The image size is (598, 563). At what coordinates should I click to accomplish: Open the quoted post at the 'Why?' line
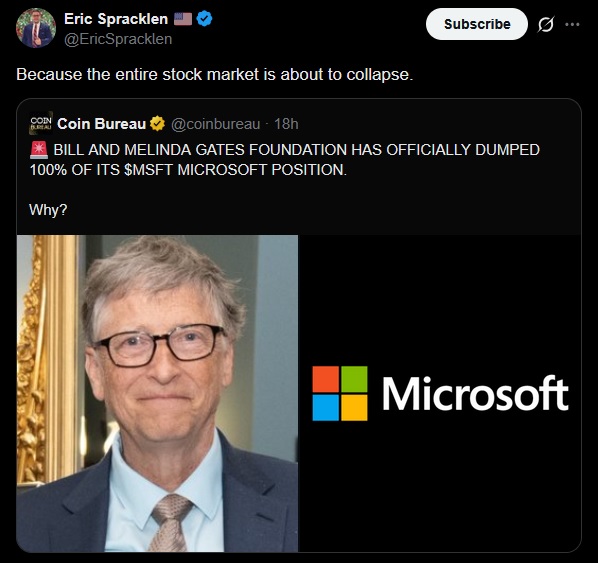pyautogui.click(x=48, y=210)
